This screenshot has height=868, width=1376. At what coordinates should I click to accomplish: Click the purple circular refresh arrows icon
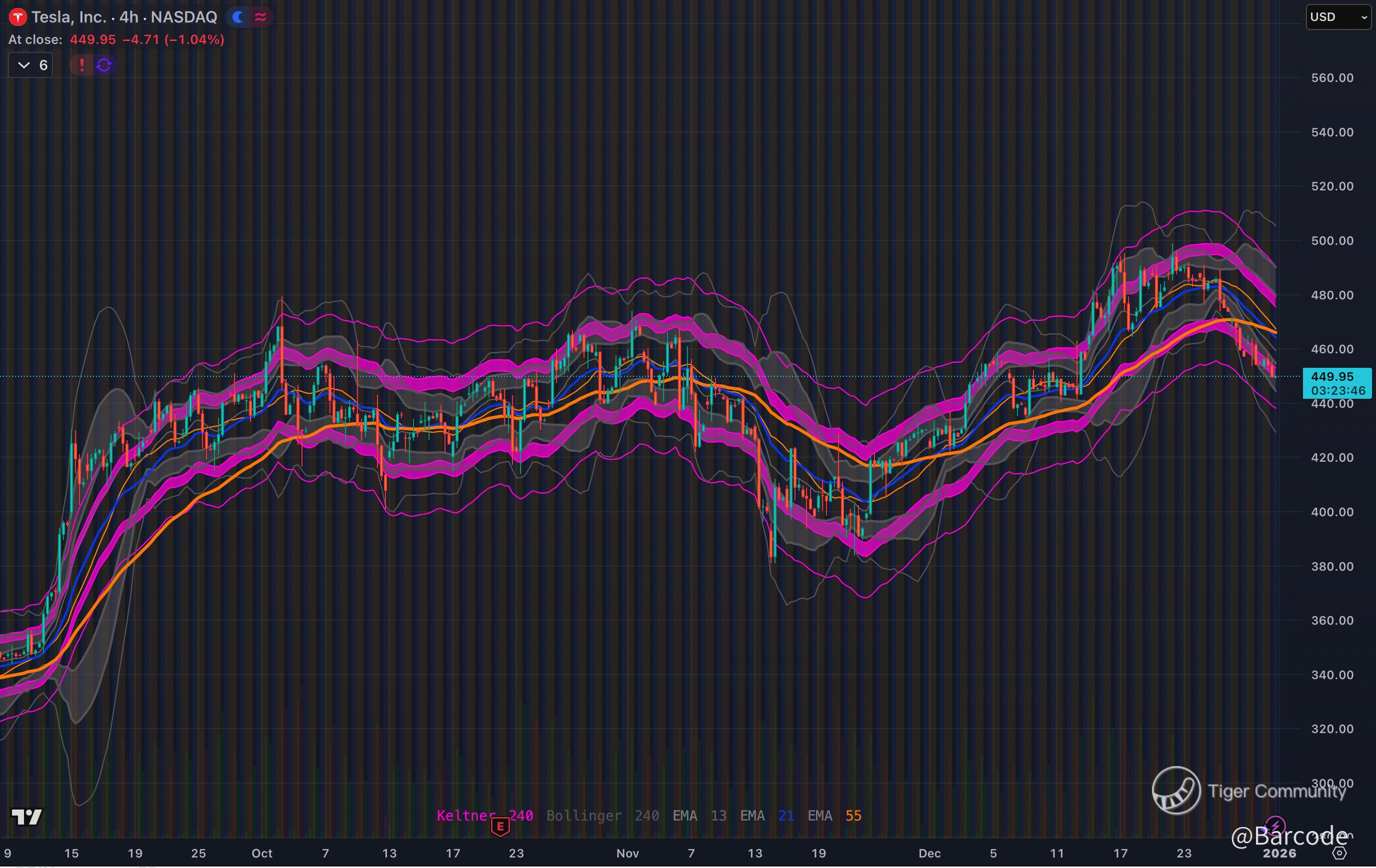point(104,65)
